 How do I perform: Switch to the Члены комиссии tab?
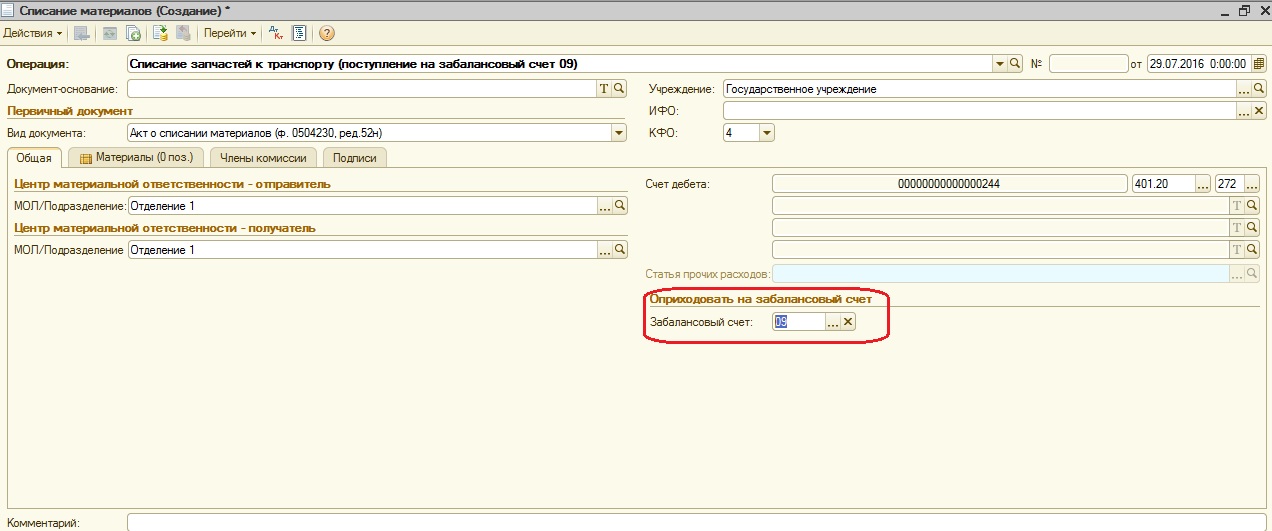point(264,158)
